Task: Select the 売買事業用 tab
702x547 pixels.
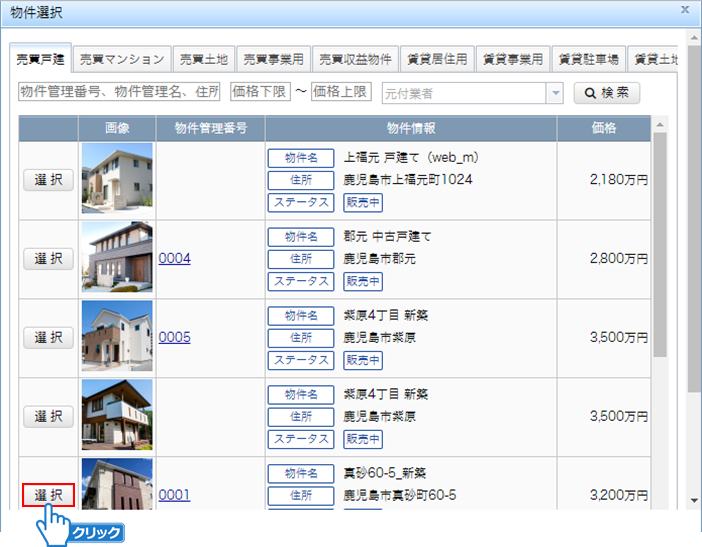Action: [273, 59]
